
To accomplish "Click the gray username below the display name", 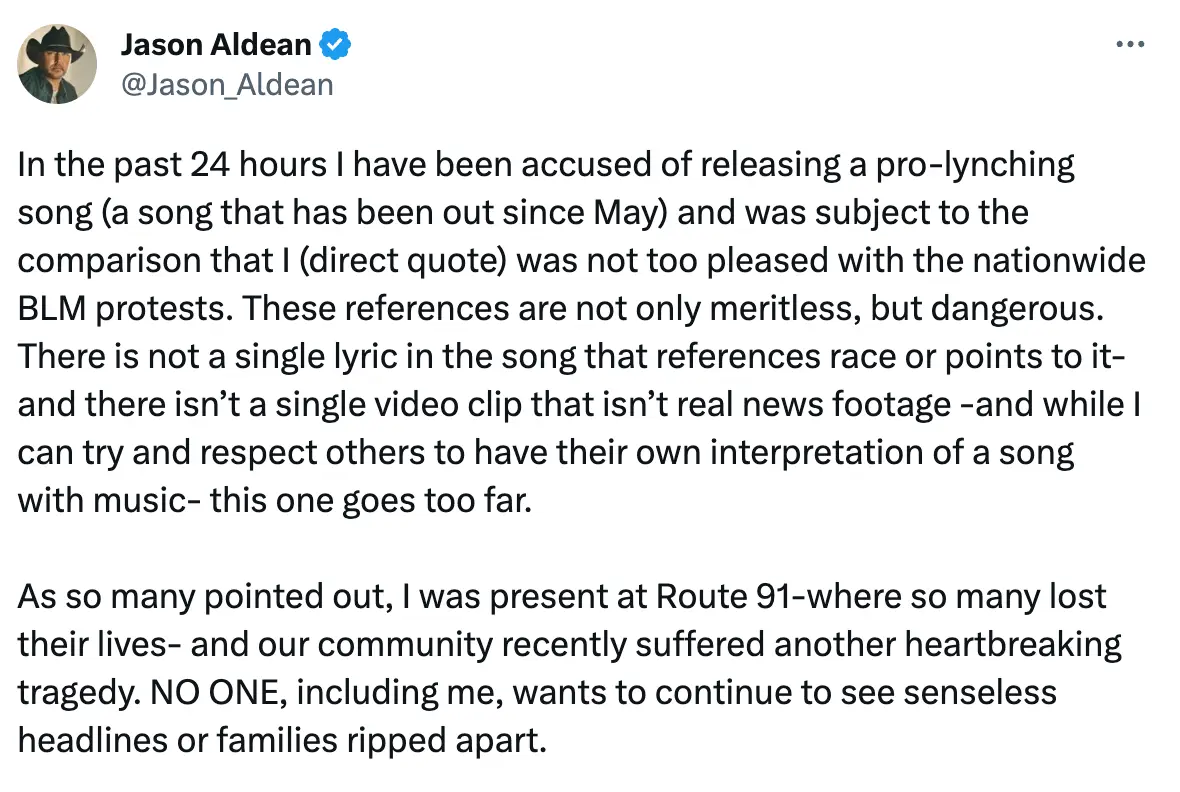I will [x=228, y=84].
